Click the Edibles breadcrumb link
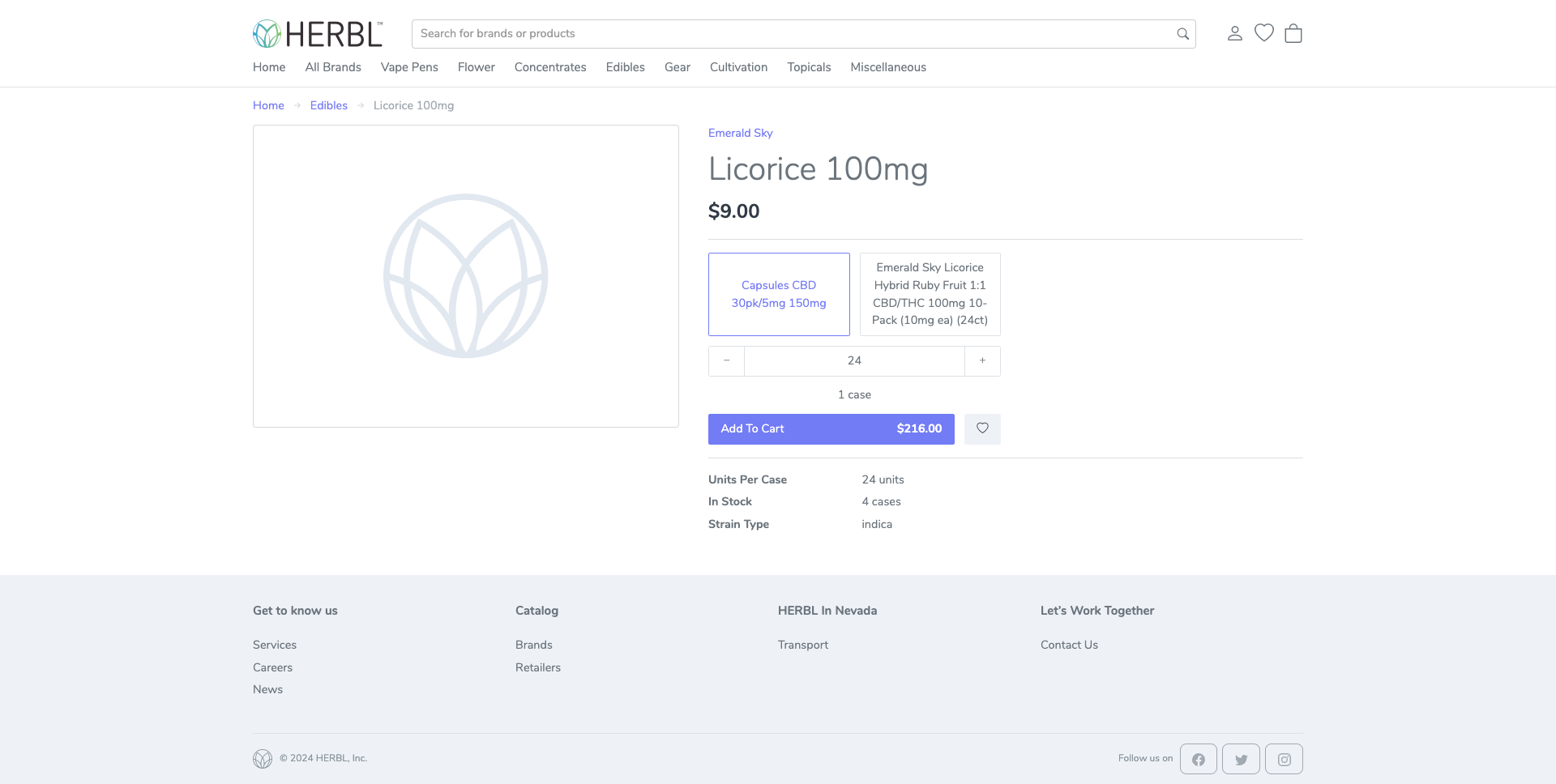The width and height of the screenshot is (1556, 784). tap(328, 105)
